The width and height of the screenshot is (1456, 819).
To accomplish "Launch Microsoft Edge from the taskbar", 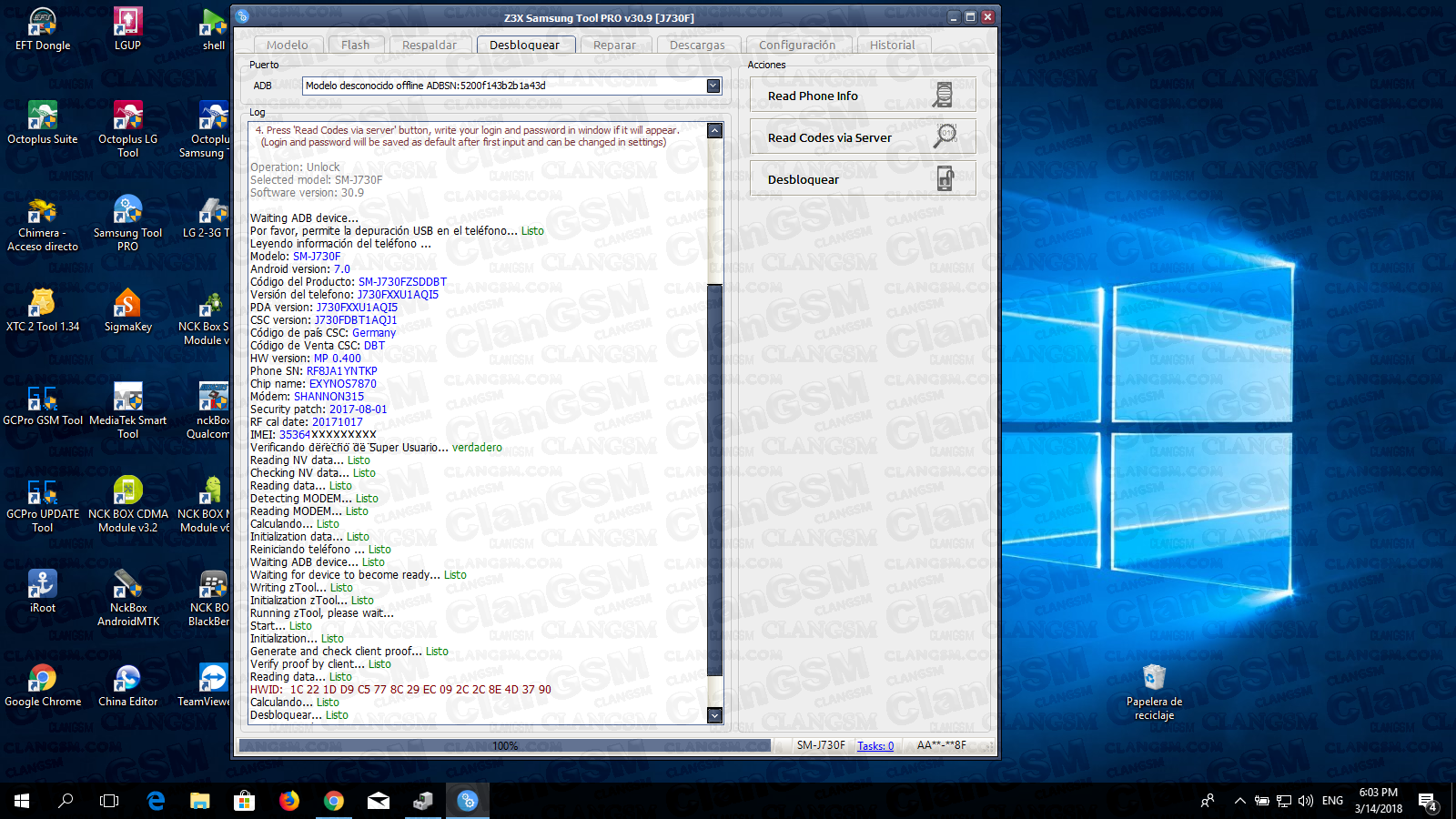I will click(x=156, y=801).
